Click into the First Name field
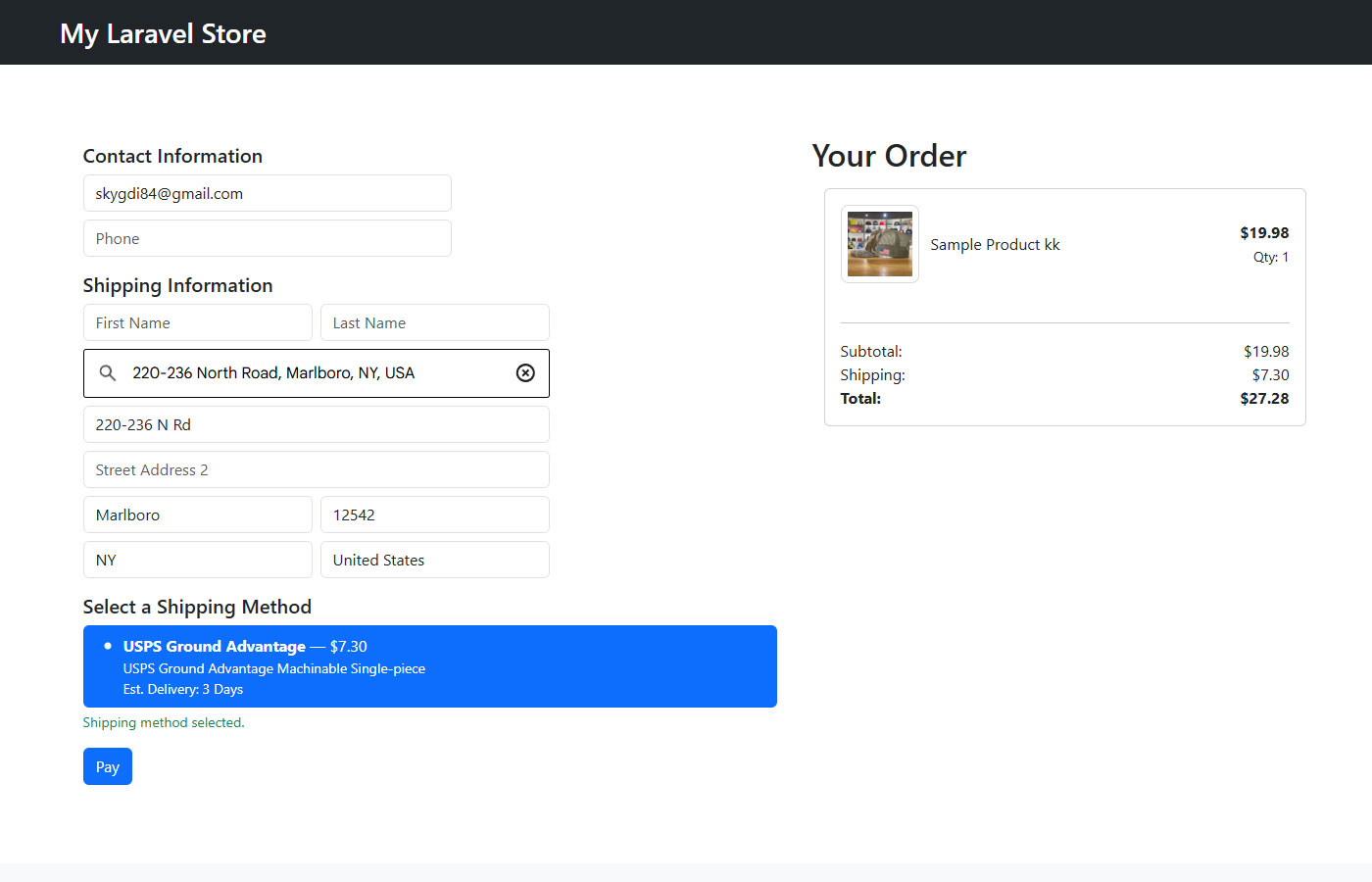The image size is (1372, 882). [x=197, y=323]
